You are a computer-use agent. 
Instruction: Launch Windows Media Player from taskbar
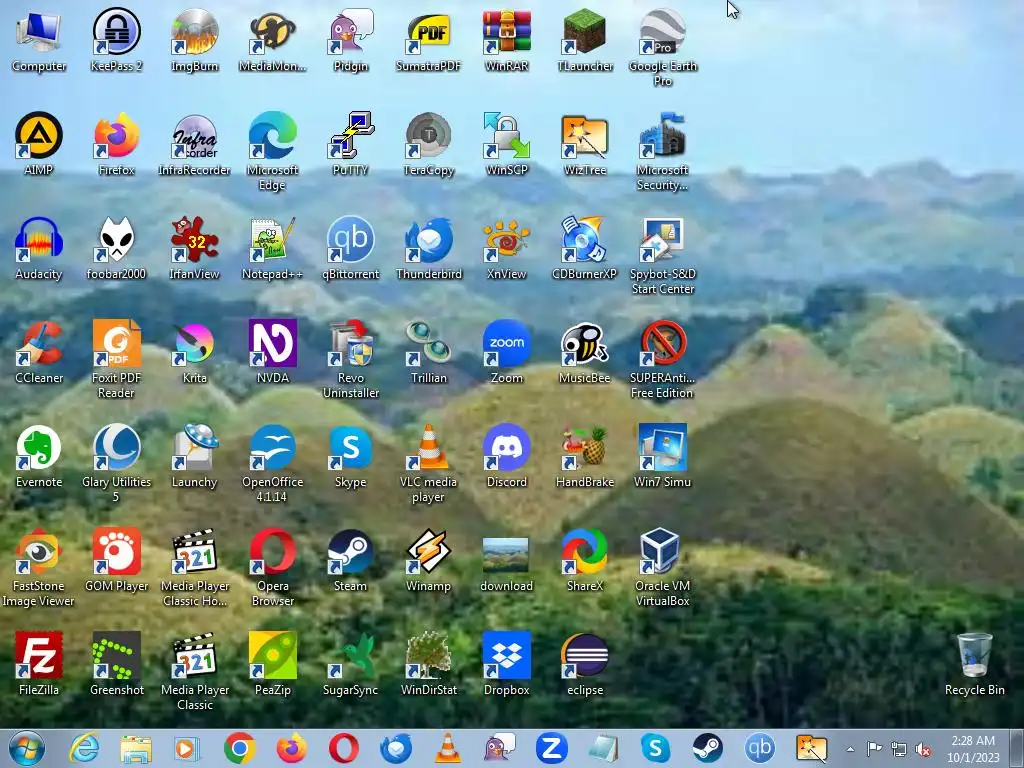pyautogui.click(x=187, y=748)
